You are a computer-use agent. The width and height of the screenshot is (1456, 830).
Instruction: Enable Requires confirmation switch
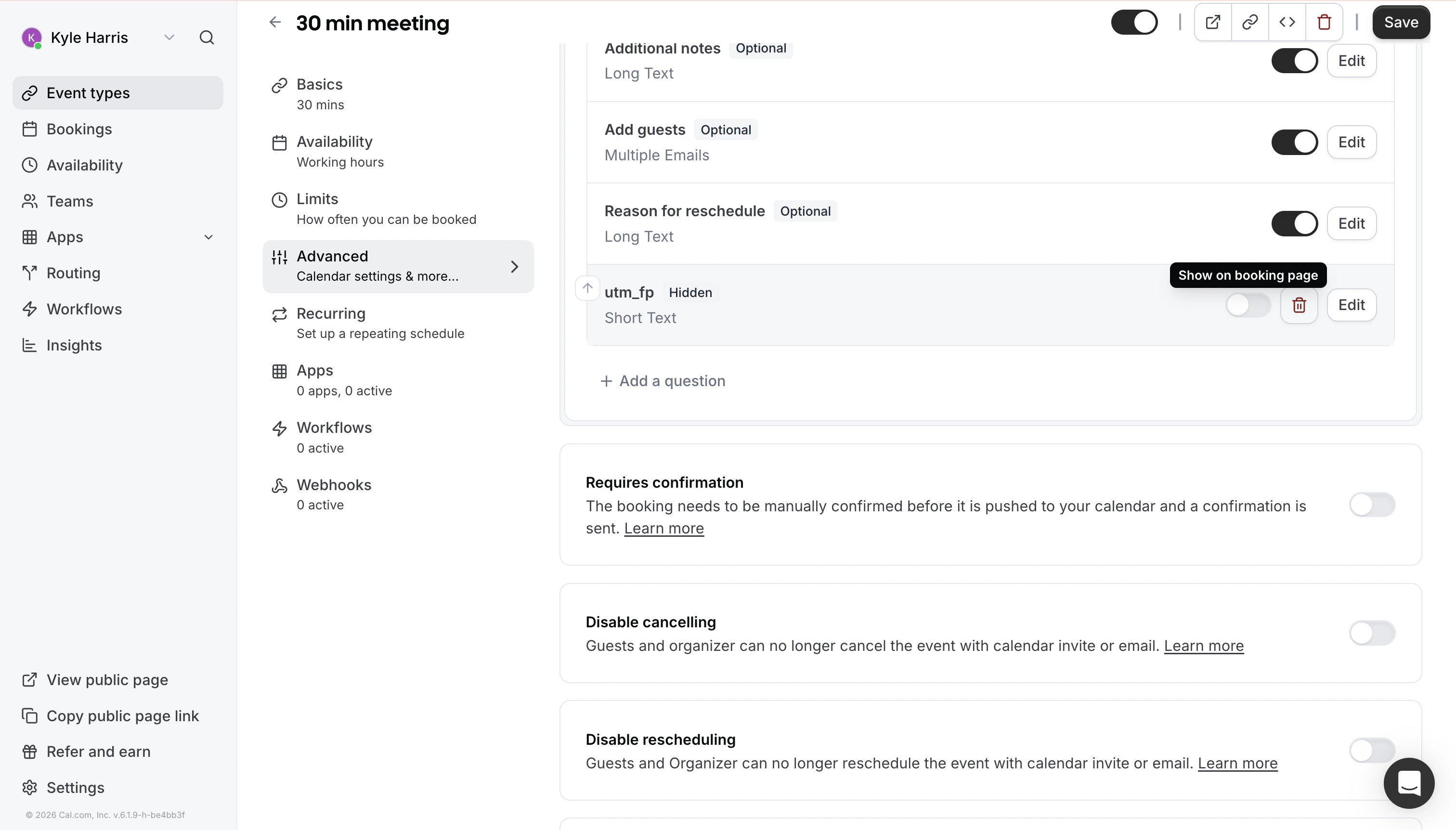click(x=1372, y=505)
